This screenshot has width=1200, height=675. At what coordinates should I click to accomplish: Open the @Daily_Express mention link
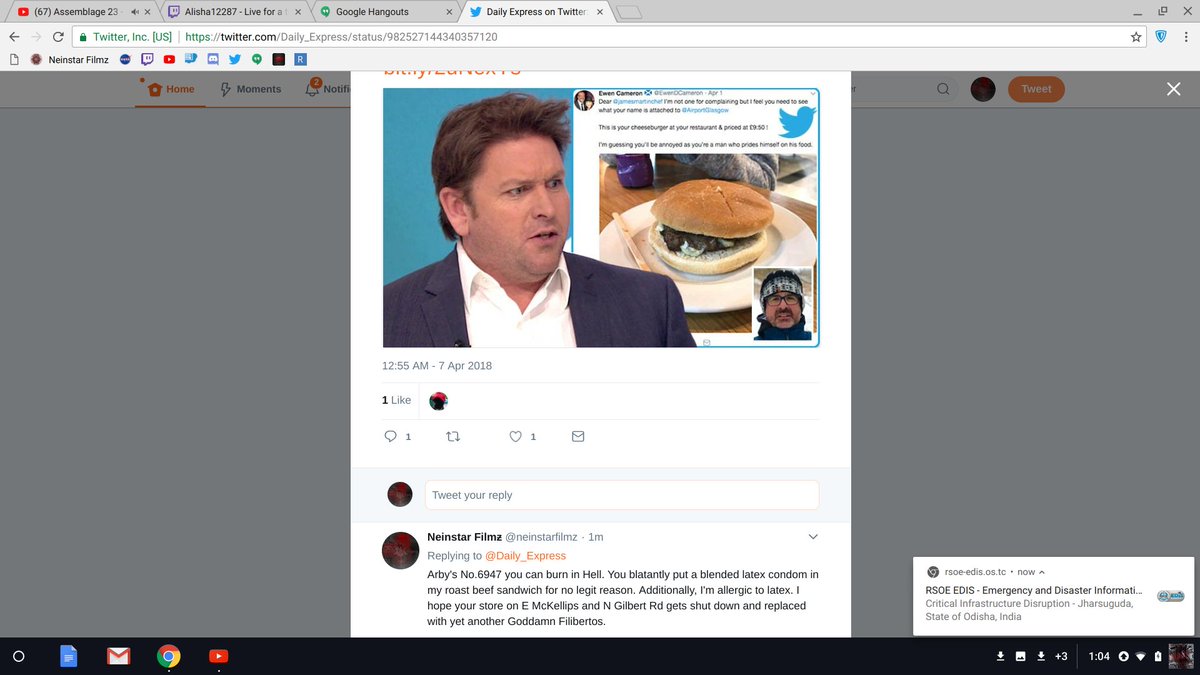[525, 555]
